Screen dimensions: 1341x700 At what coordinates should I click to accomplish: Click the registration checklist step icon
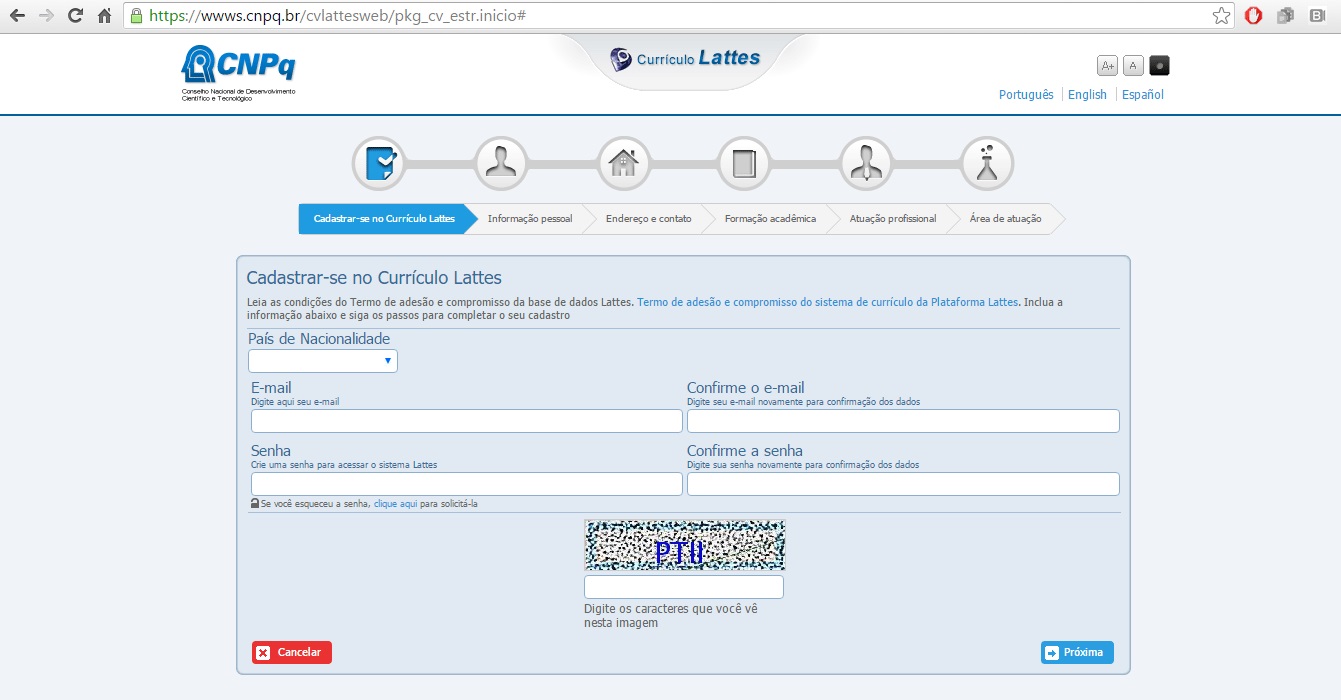pos(379,163)
